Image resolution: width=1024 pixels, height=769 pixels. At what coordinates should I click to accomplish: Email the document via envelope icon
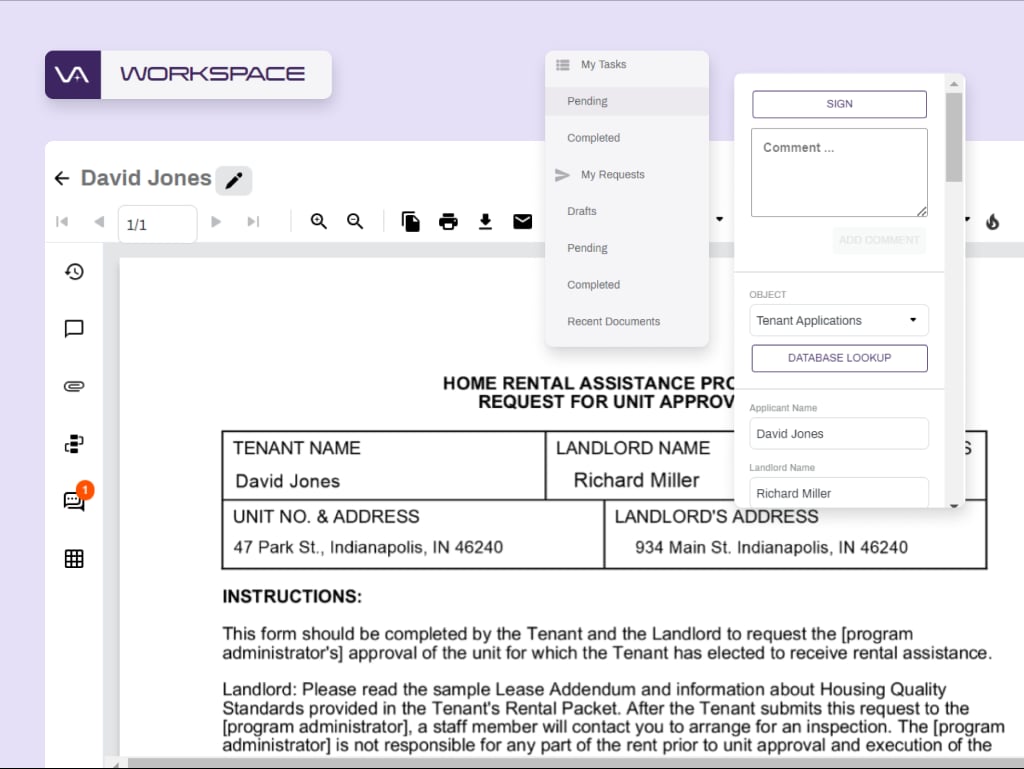tap(522, 222)
